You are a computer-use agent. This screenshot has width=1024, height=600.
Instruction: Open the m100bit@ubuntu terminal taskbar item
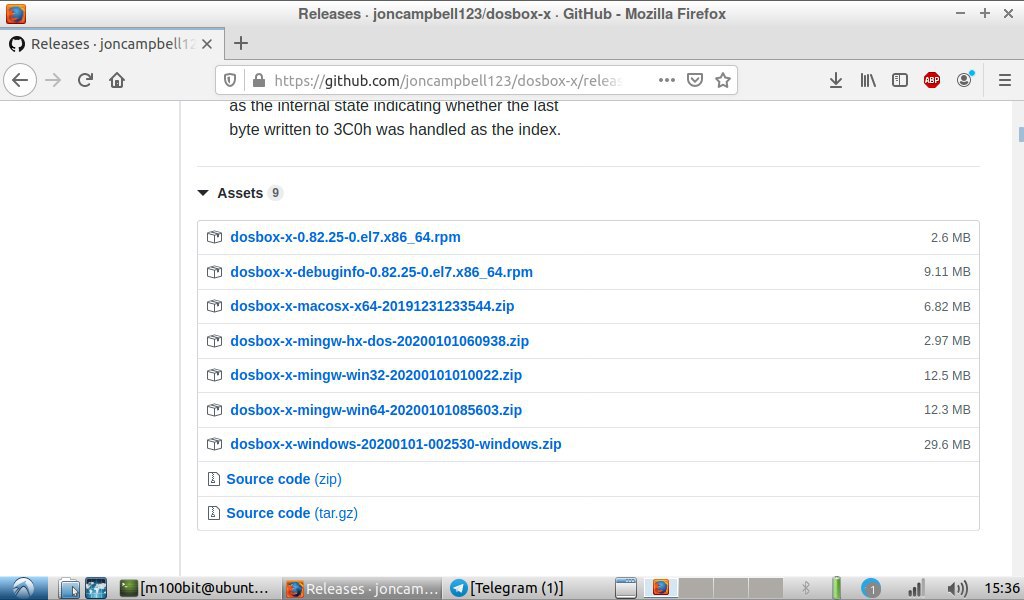pyautogui.click(x=196, y=588)
